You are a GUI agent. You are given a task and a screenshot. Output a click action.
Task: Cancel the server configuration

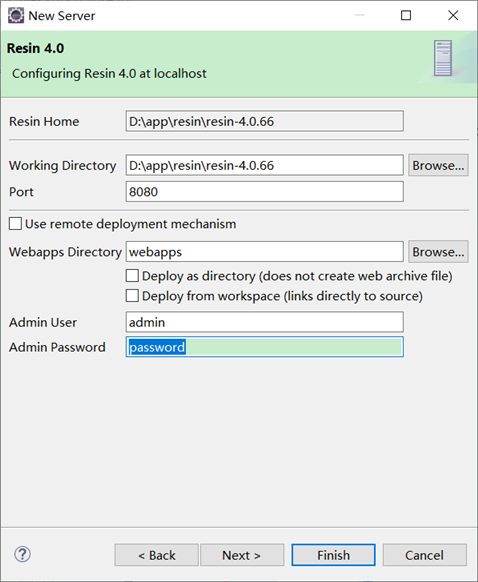[425, 555]
